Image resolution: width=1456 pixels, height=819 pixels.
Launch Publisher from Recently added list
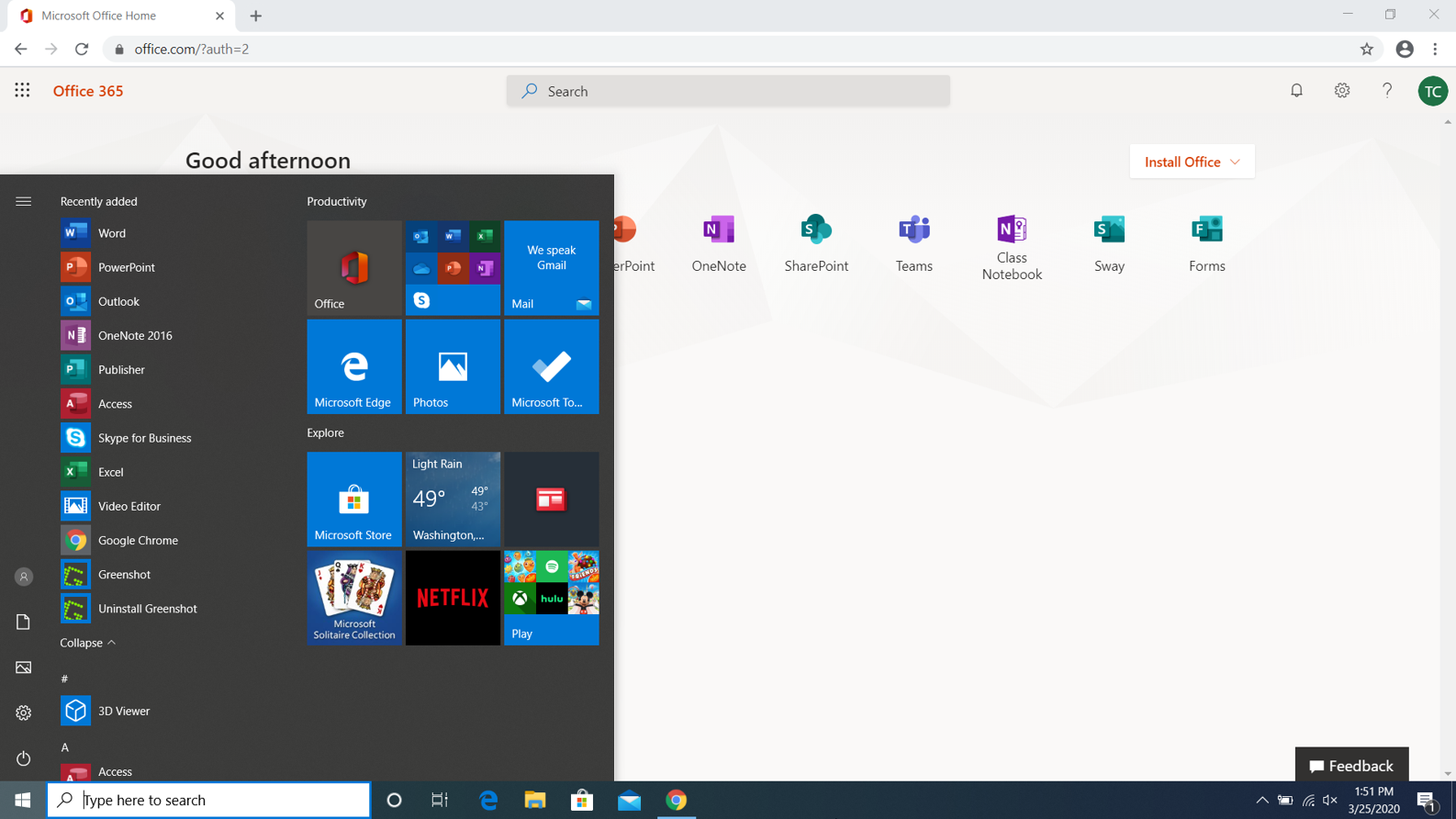click(120, 369)
